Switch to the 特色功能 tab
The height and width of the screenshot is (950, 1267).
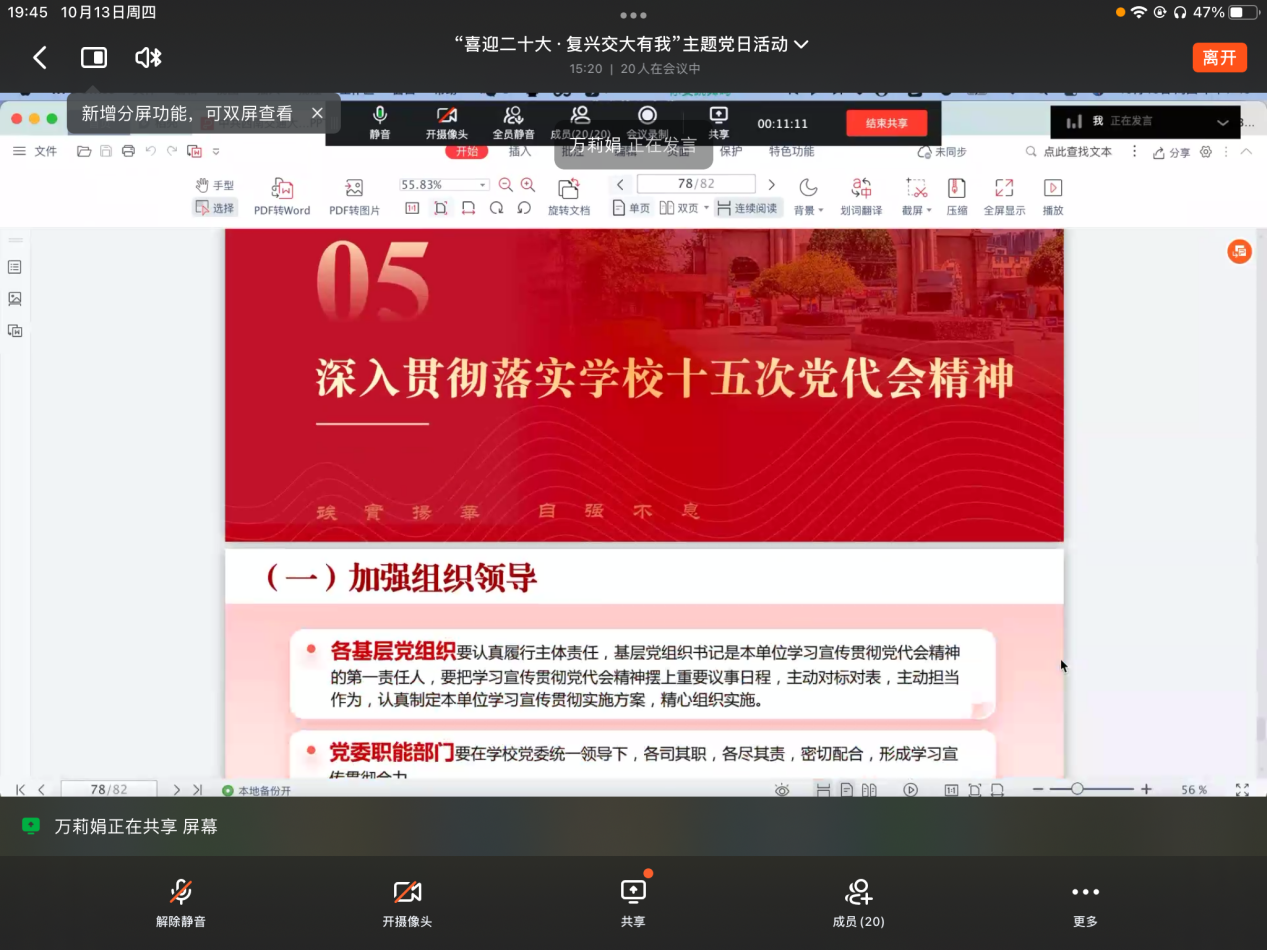click(x=791, y=151)
